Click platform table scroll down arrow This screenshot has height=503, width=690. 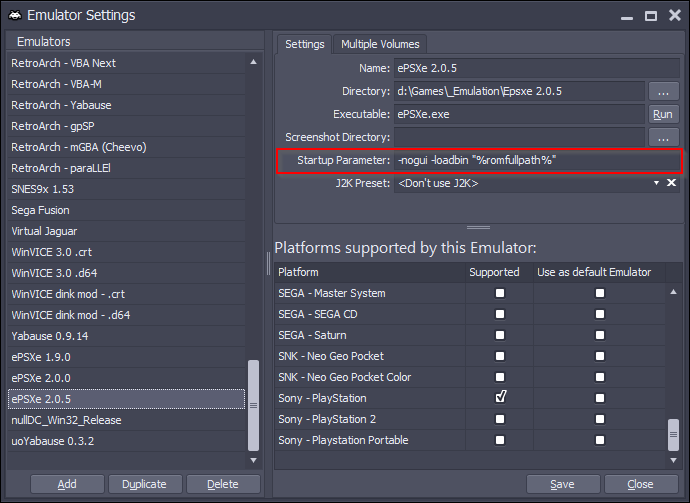673,460
